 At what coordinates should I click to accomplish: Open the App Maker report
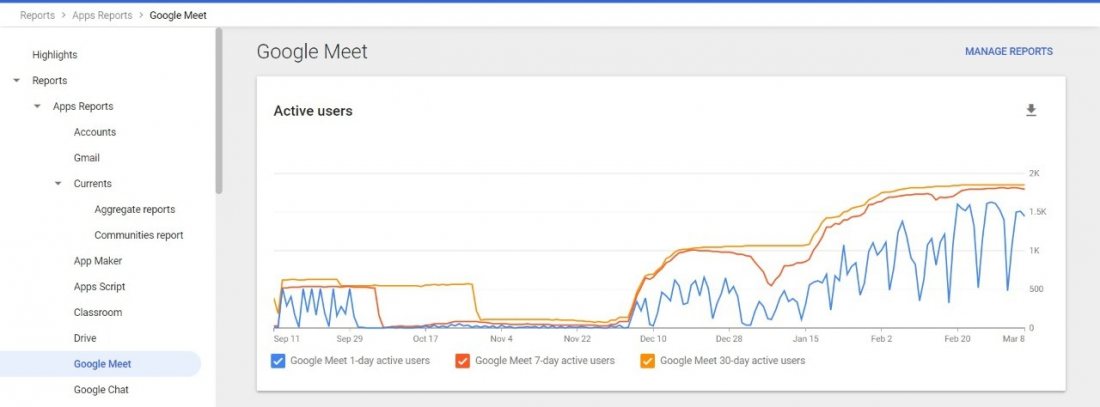coord(98,261)
